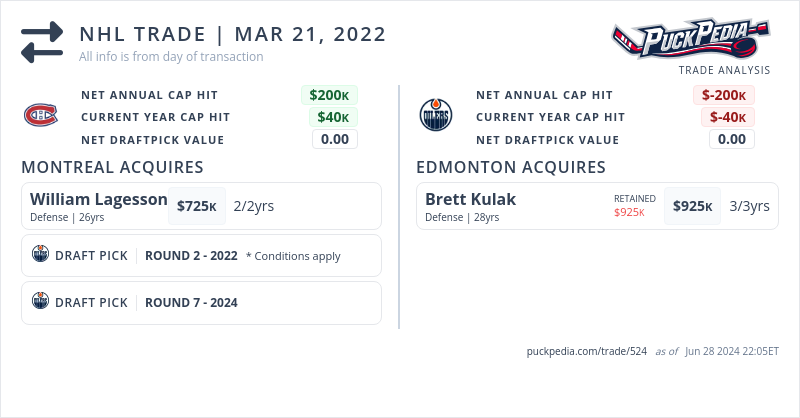Image resolution: width=800 pixels, height=418 pixels.
Task: Click Lagesson's $725K cap hit badge
Action: 197,206
